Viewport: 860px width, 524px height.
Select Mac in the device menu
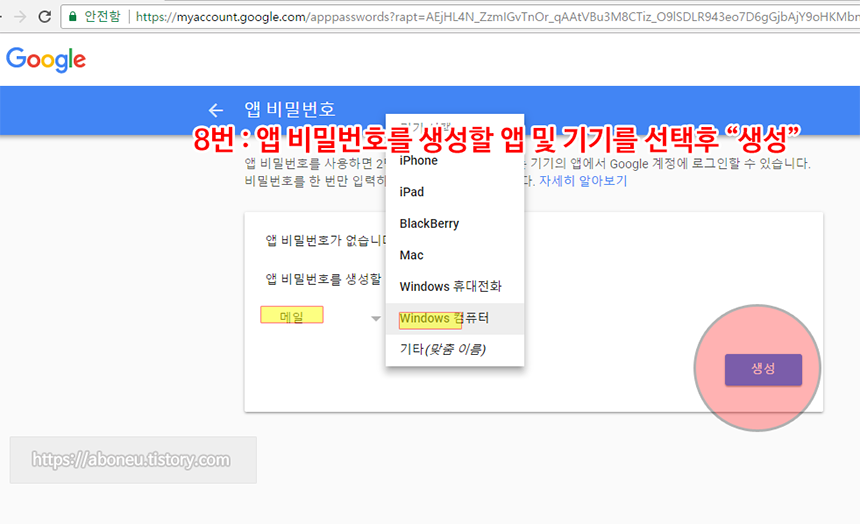pyautogui.click(x=455, y=255)
